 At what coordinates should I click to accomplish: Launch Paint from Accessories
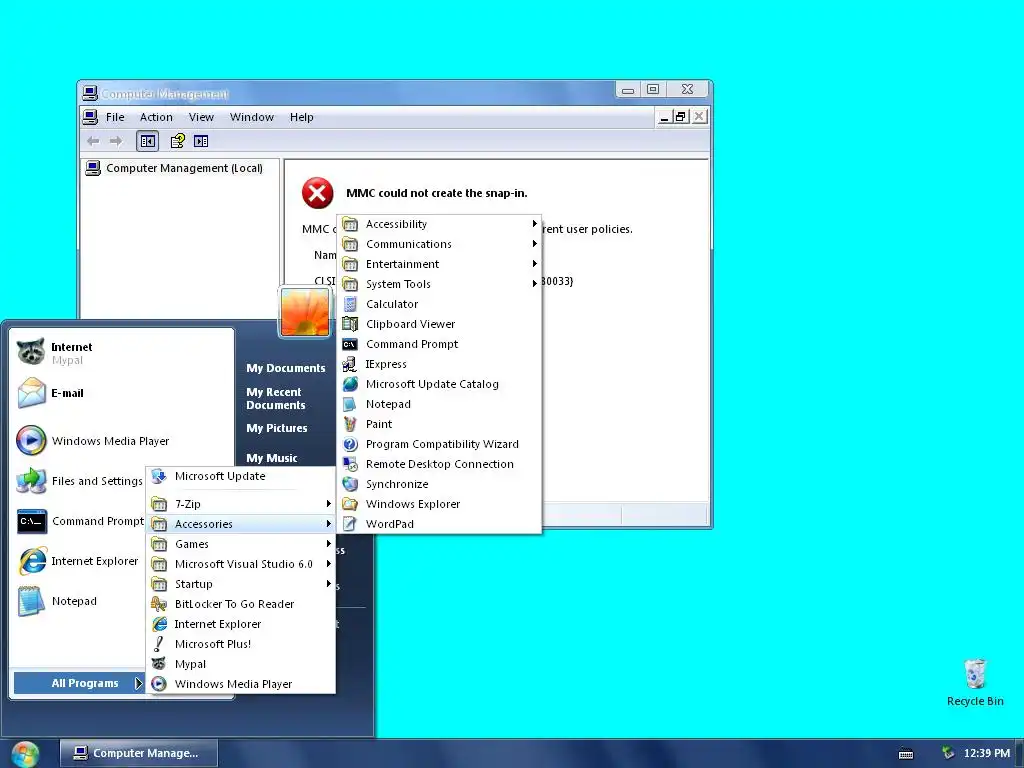(439, 424)
